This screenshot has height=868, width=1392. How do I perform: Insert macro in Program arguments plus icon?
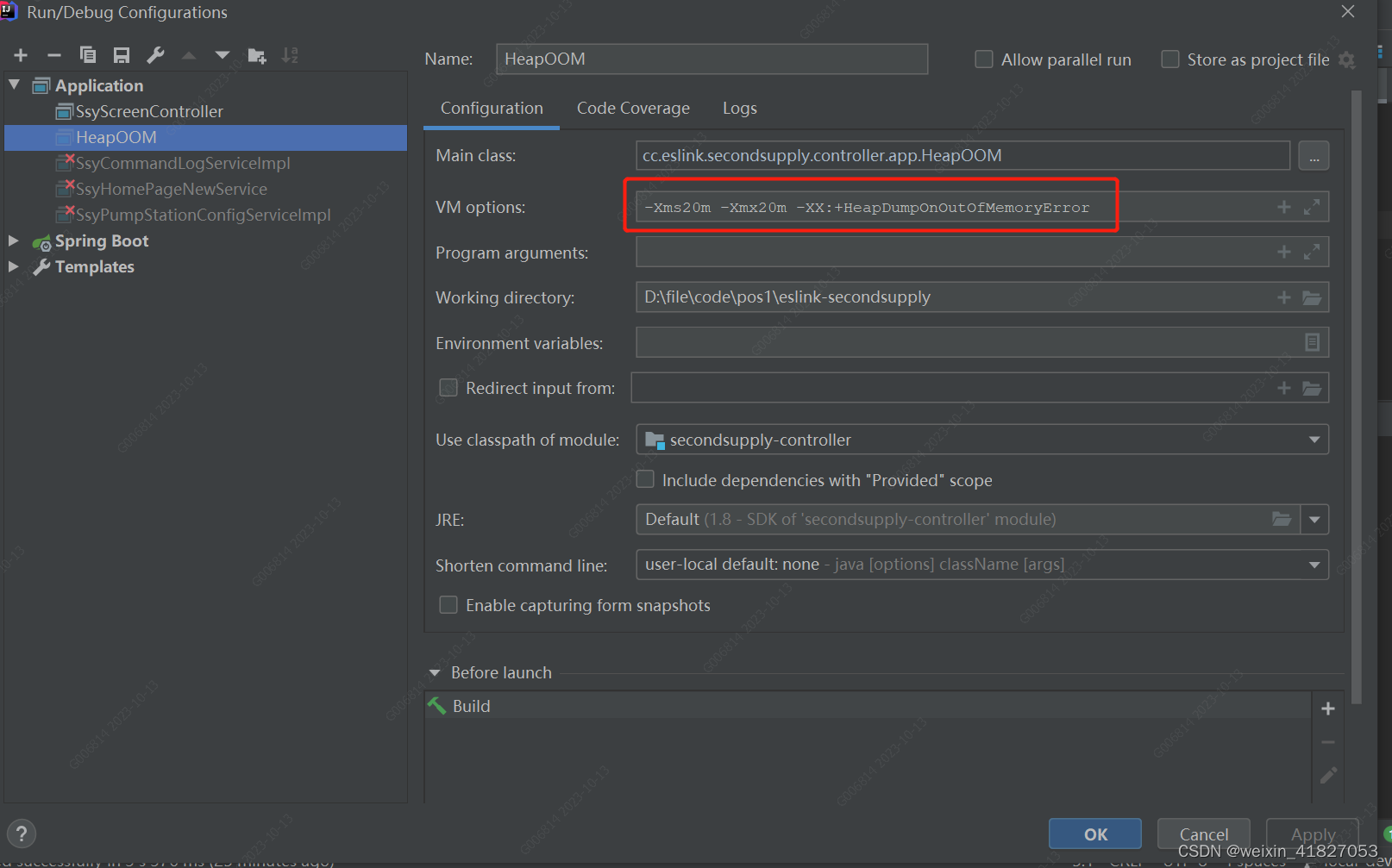tap(1284, 252)
